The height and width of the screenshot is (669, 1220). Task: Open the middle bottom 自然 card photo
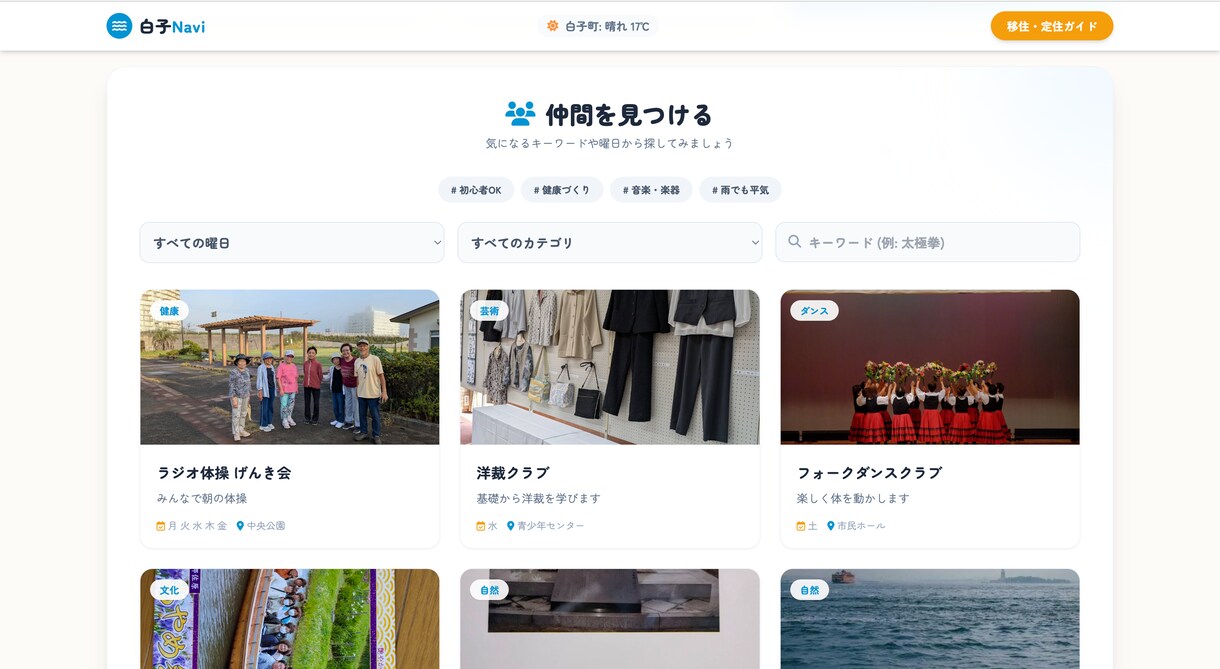[x=610, y=619]
